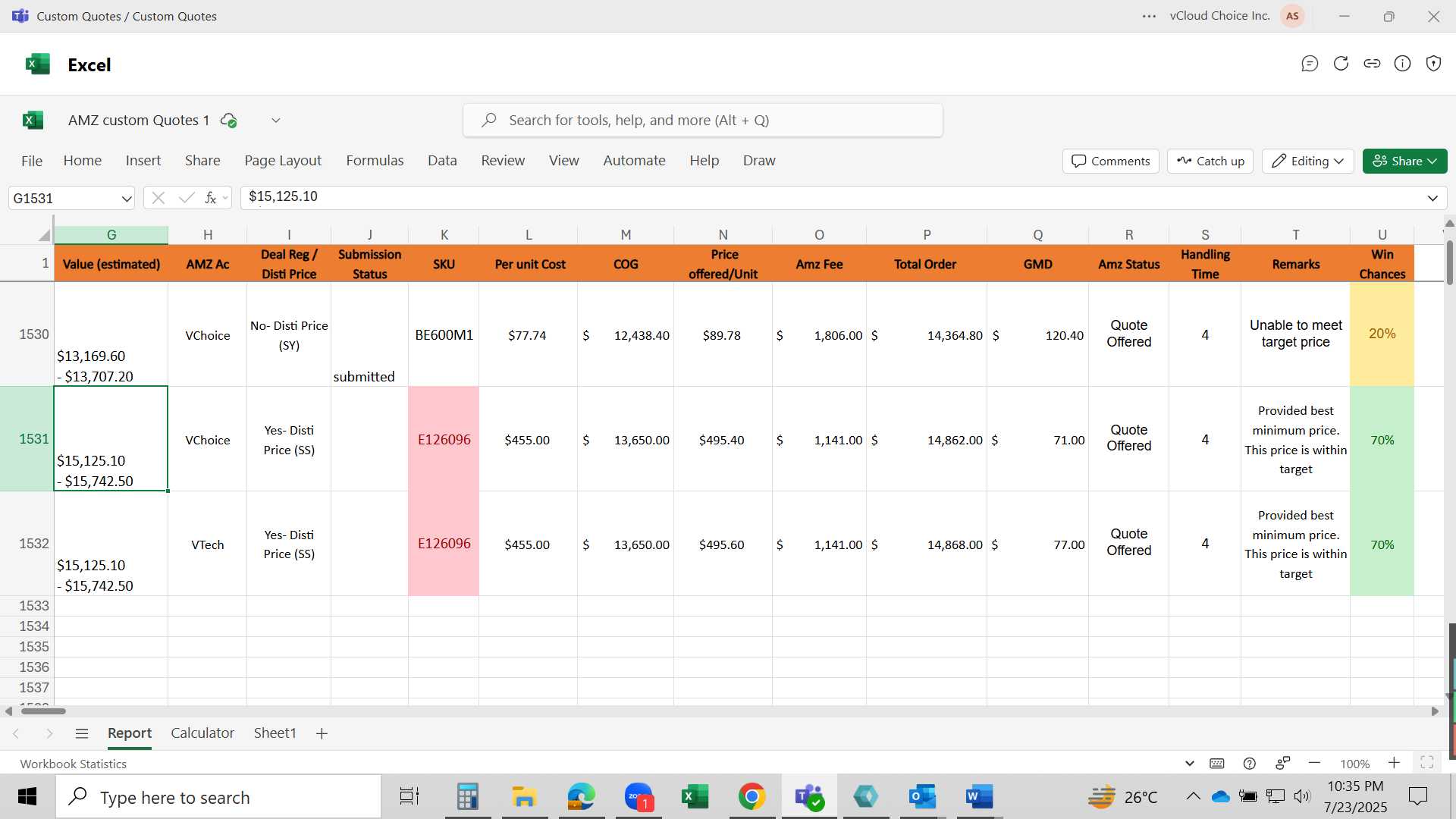The width and height of the screenshot is (1456, 819).
Task: Click the keyboard icon in status bar
Action: pyautogui.click(x=1217, y=764)
